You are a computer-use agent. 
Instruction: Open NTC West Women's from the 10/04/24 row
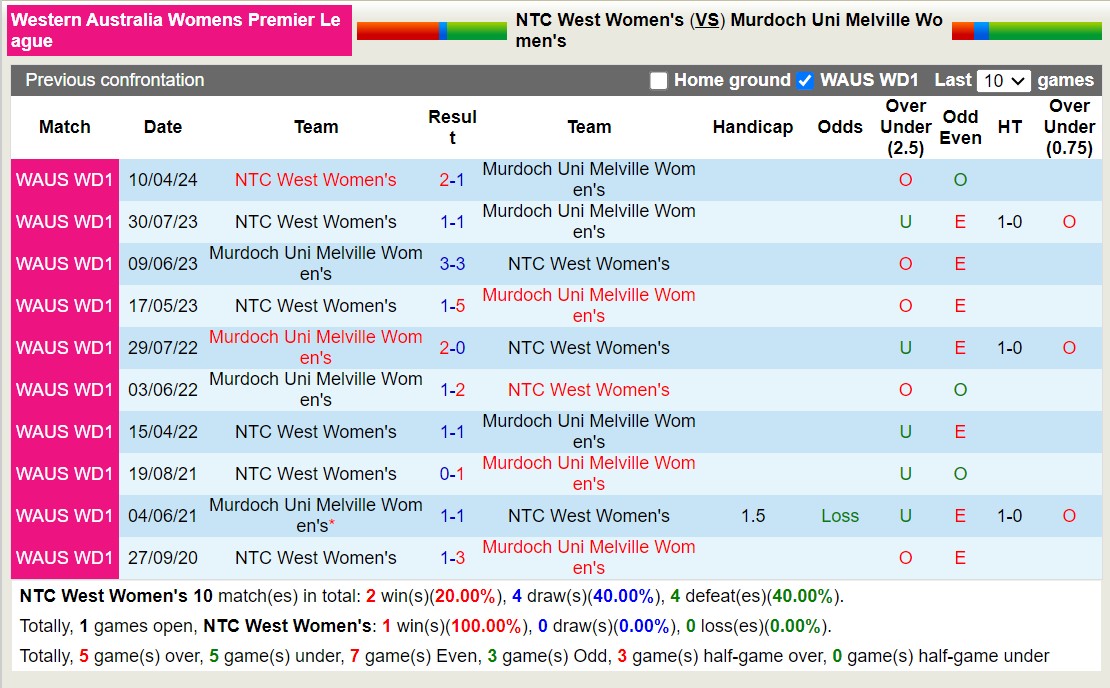[x=316, y=179]
